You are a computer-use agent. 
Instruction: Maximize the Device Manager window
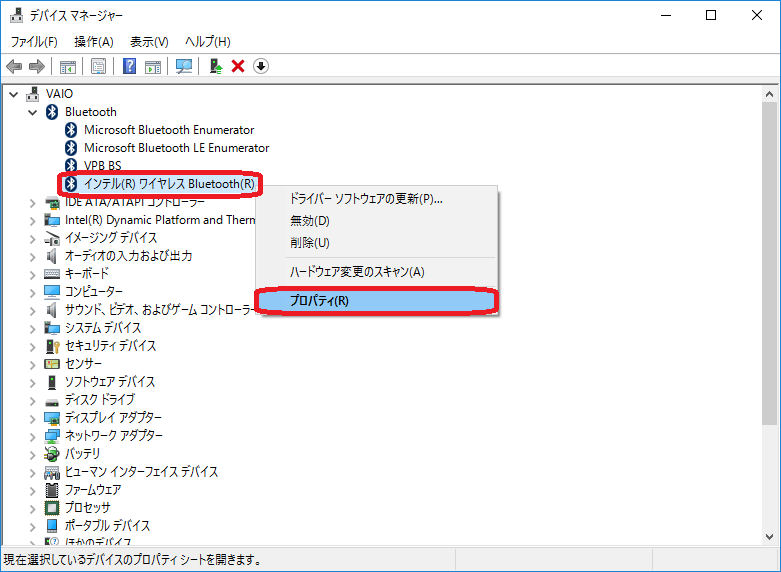(711, 15)
